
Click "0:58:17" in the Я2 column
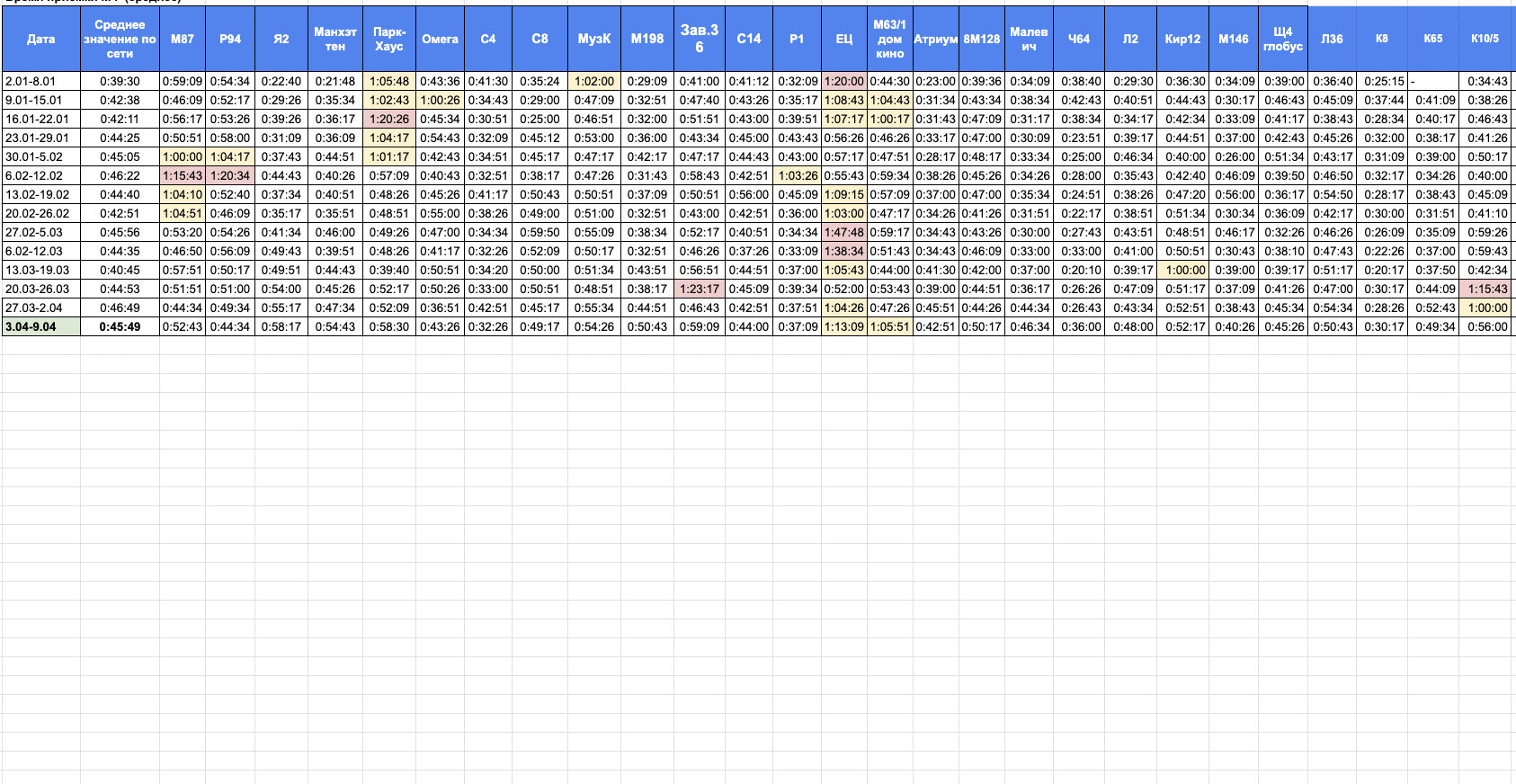[x=281, y=326]
